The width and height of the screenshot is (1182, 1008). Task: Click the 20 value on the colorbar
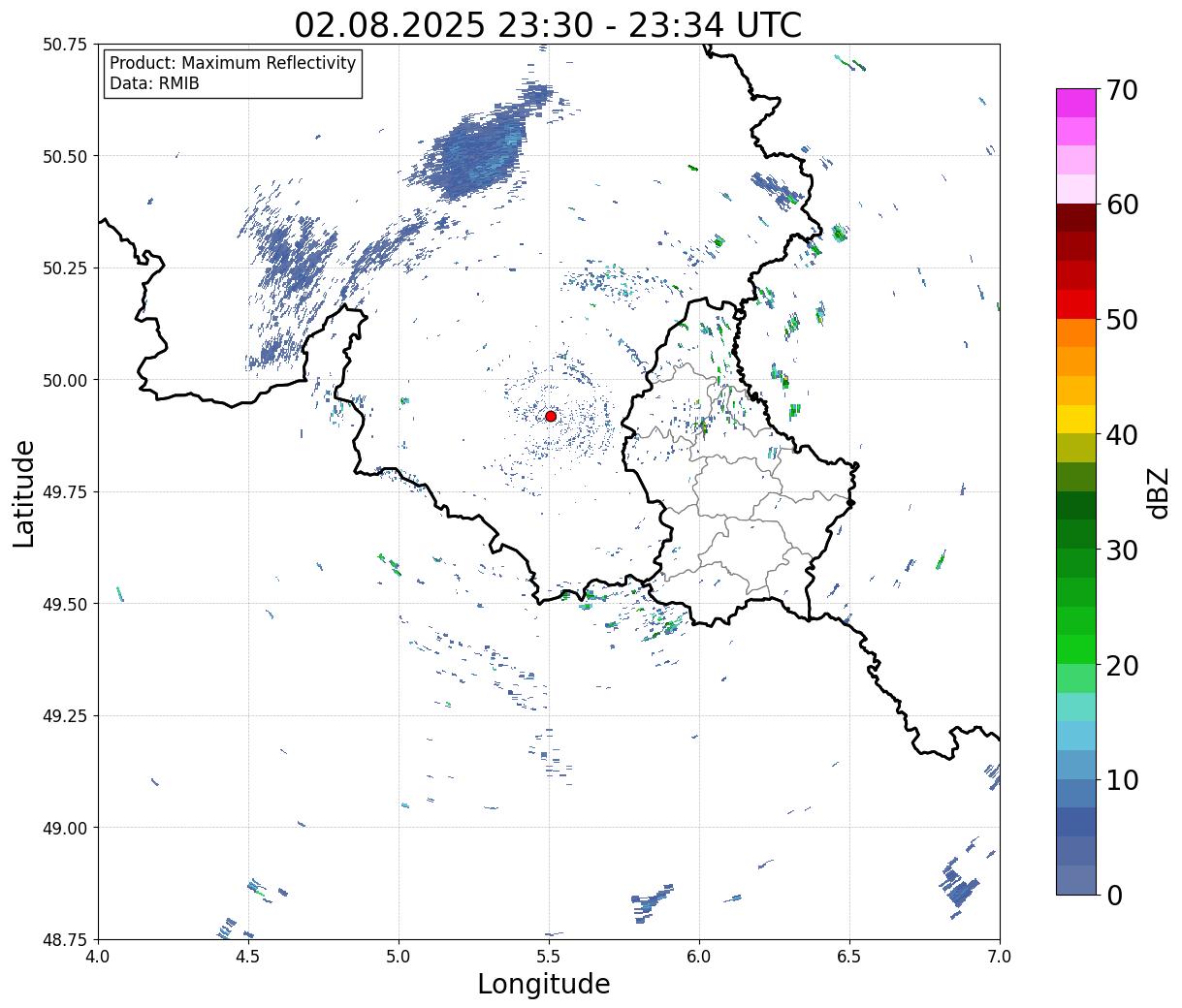1122,666
